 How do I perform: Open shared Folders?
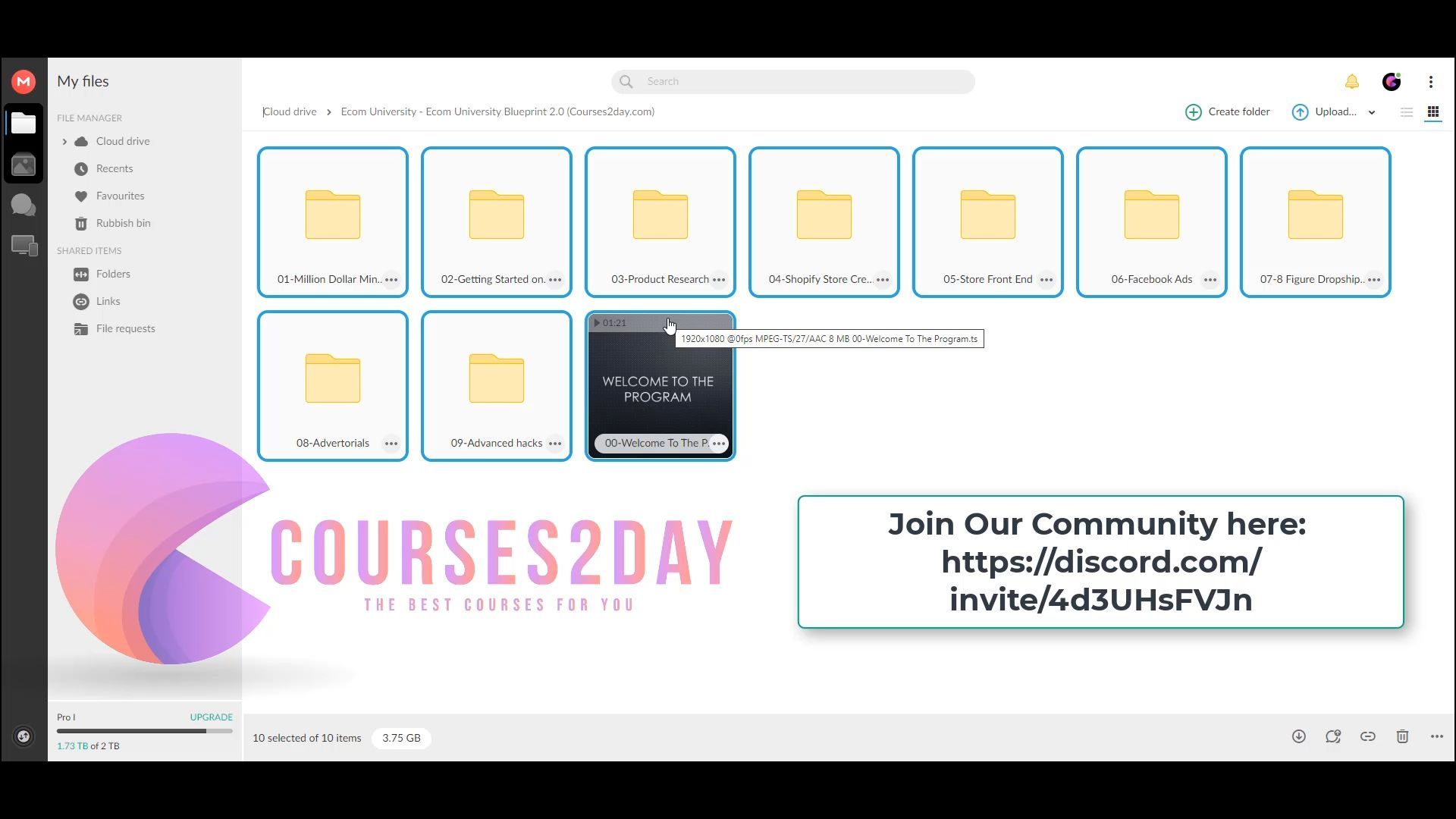113,274
